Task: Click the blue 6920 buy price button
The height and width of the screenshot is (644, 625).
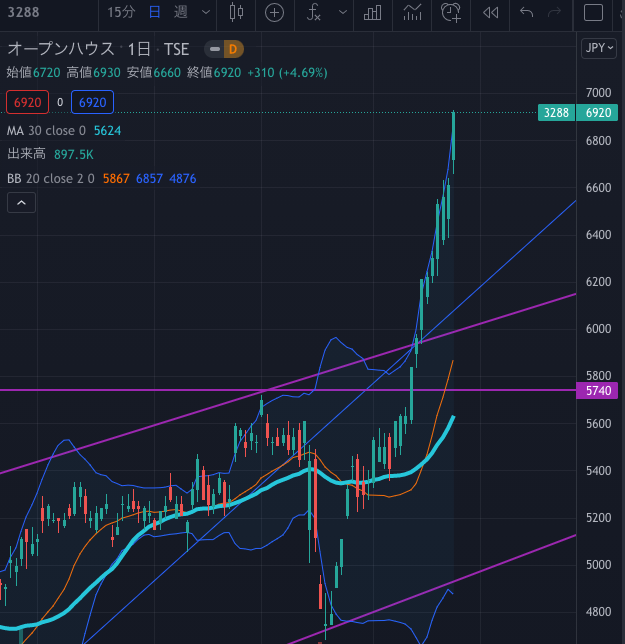Action: (x=92, y=102)
